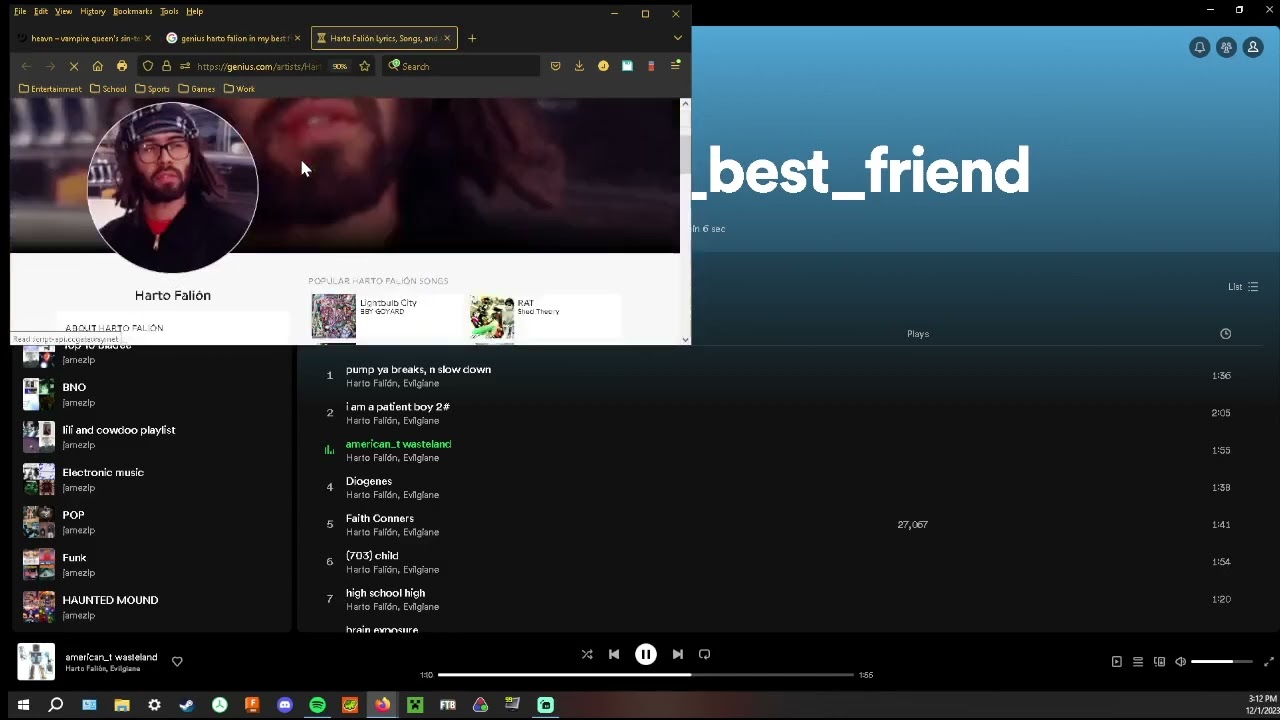The height and width of the screenshot is (720, 1280).
Task: Open the tracking protection shield icon
Action: pyautogui.click(x=148, y=66)
